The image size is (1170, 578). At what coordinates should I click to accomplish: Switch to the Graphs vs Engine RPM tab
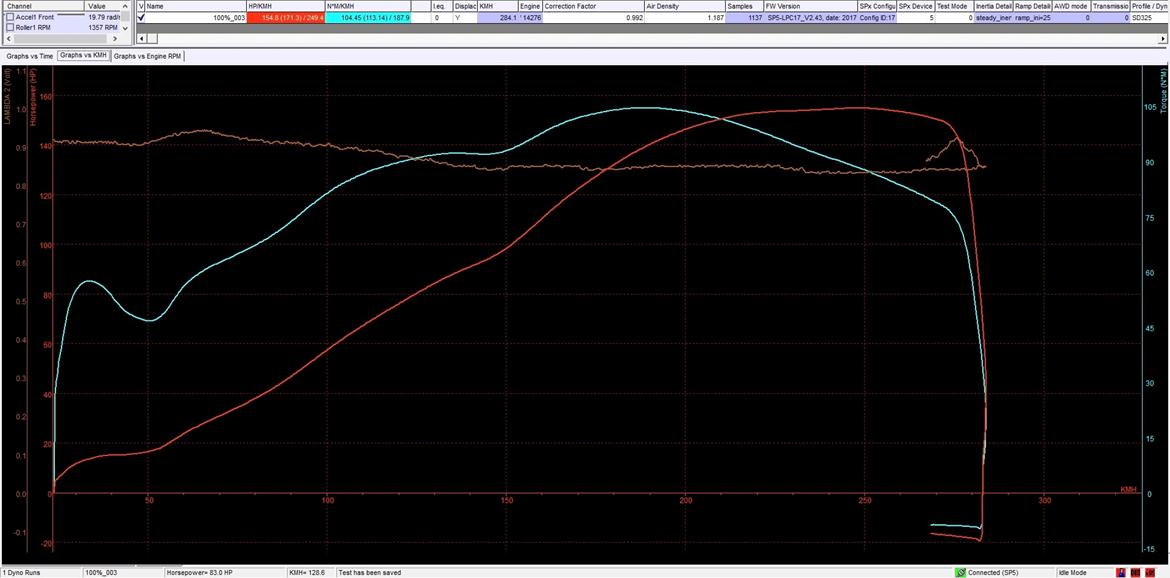147,56
